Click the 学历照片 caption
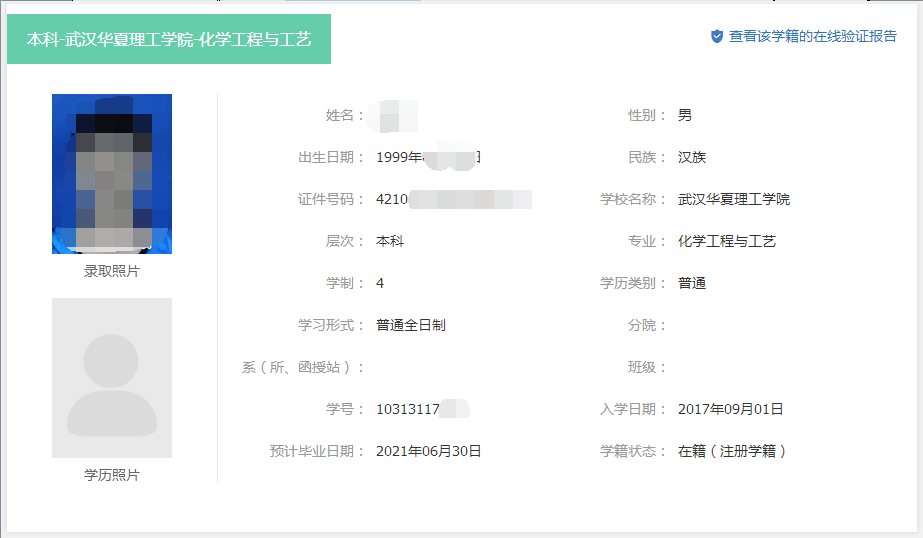 (x=112, y=475)
